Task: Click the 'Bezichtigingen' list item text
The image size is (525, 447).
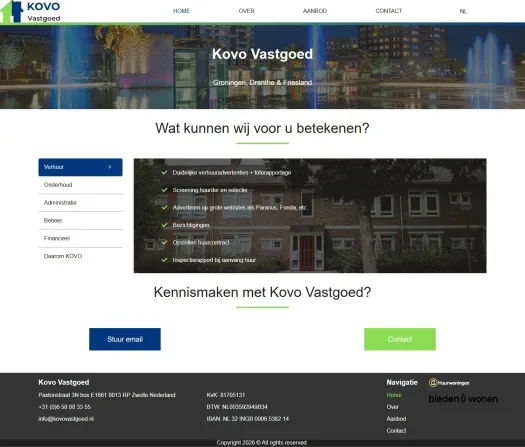Action: coord(191,225)
